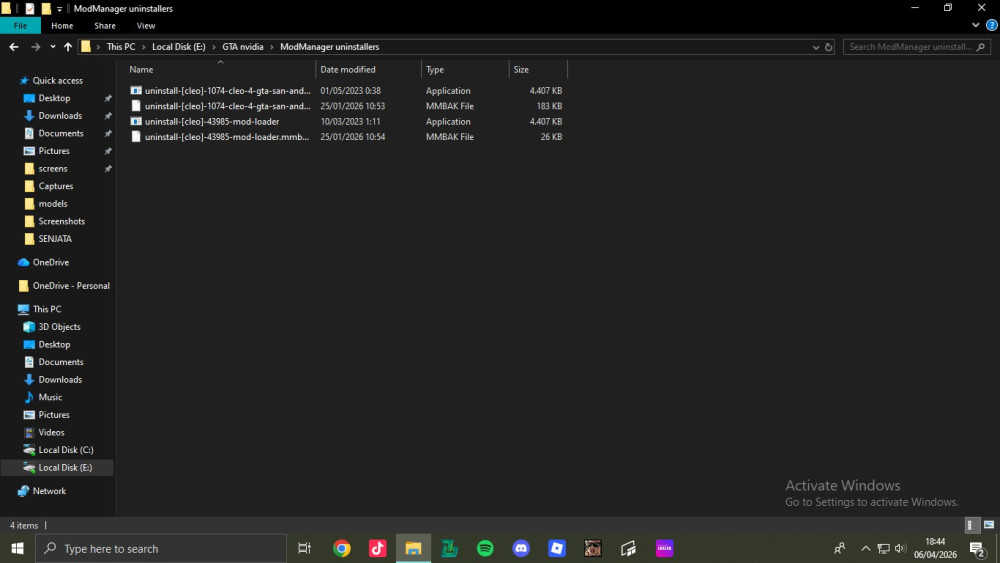Open the models folder
The image size is (1000, 563).
(52, 203)
